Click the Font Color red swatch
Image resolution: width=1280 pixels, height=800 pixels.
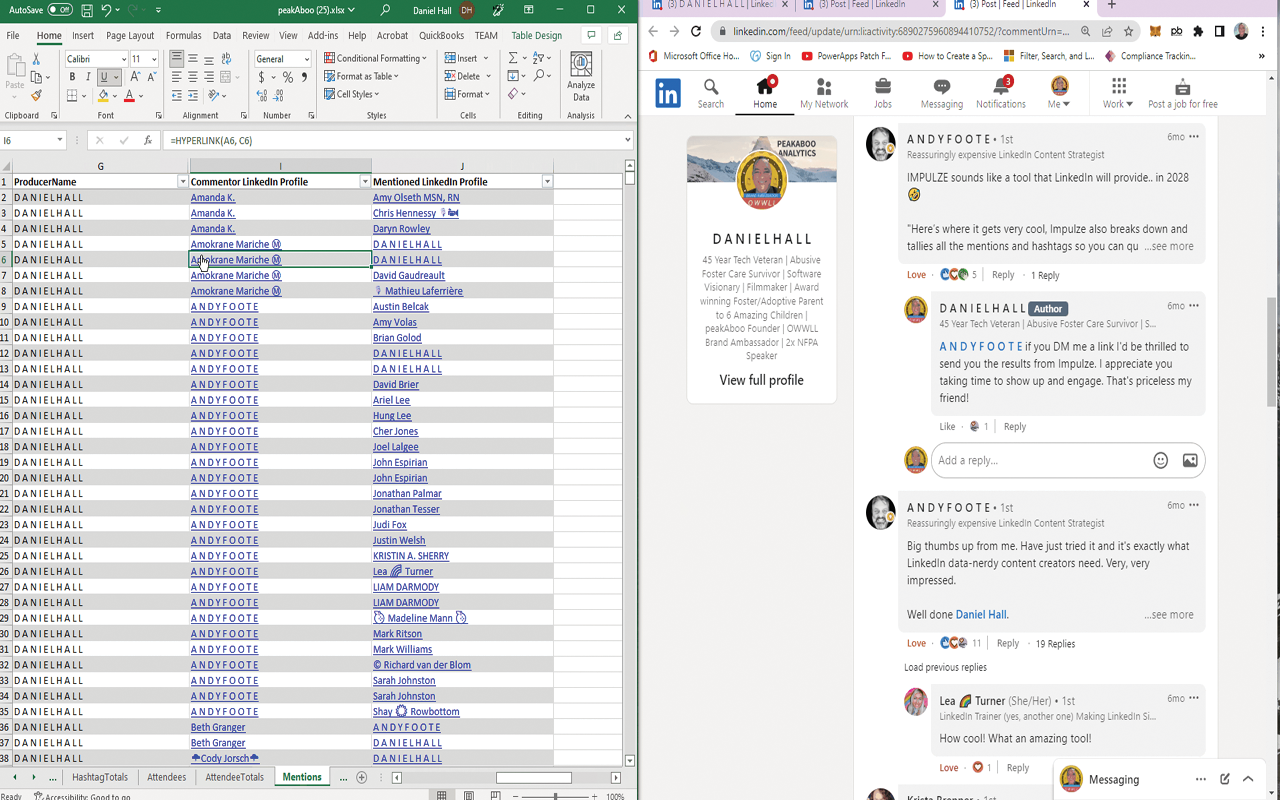pyautogui.click(x=129, y=96)
